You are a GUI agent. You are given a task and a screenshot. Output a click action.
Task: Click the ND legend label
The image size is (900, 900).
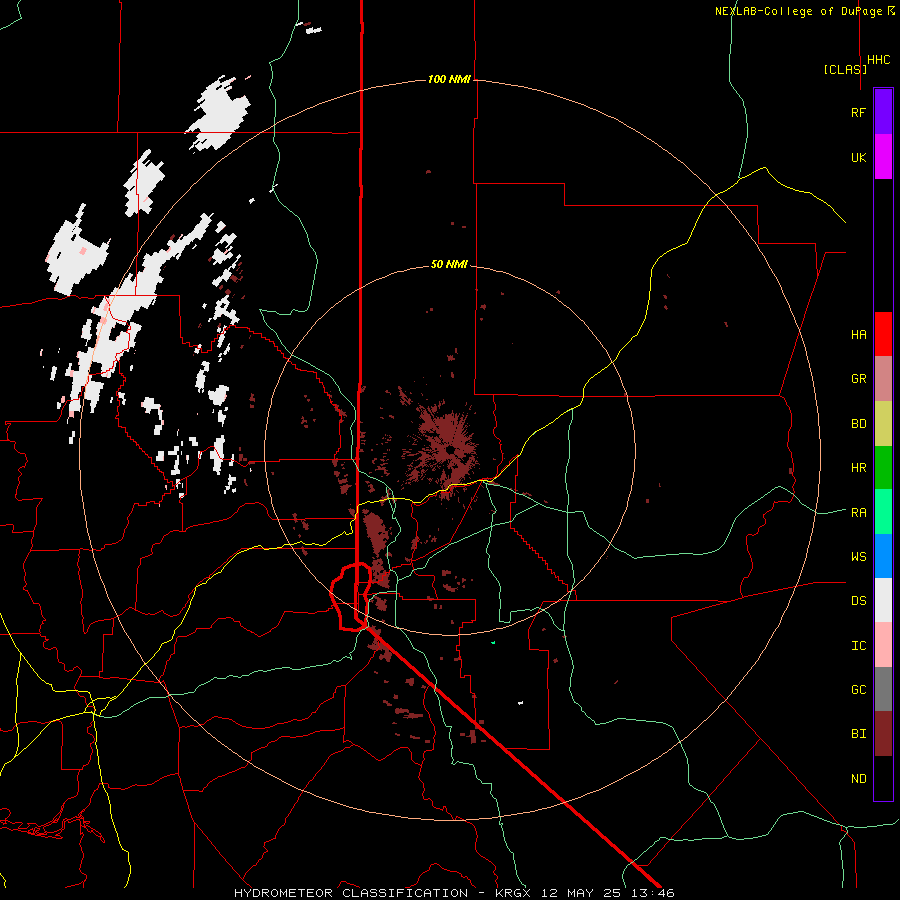pyautogui.click(x=858, y=779)
